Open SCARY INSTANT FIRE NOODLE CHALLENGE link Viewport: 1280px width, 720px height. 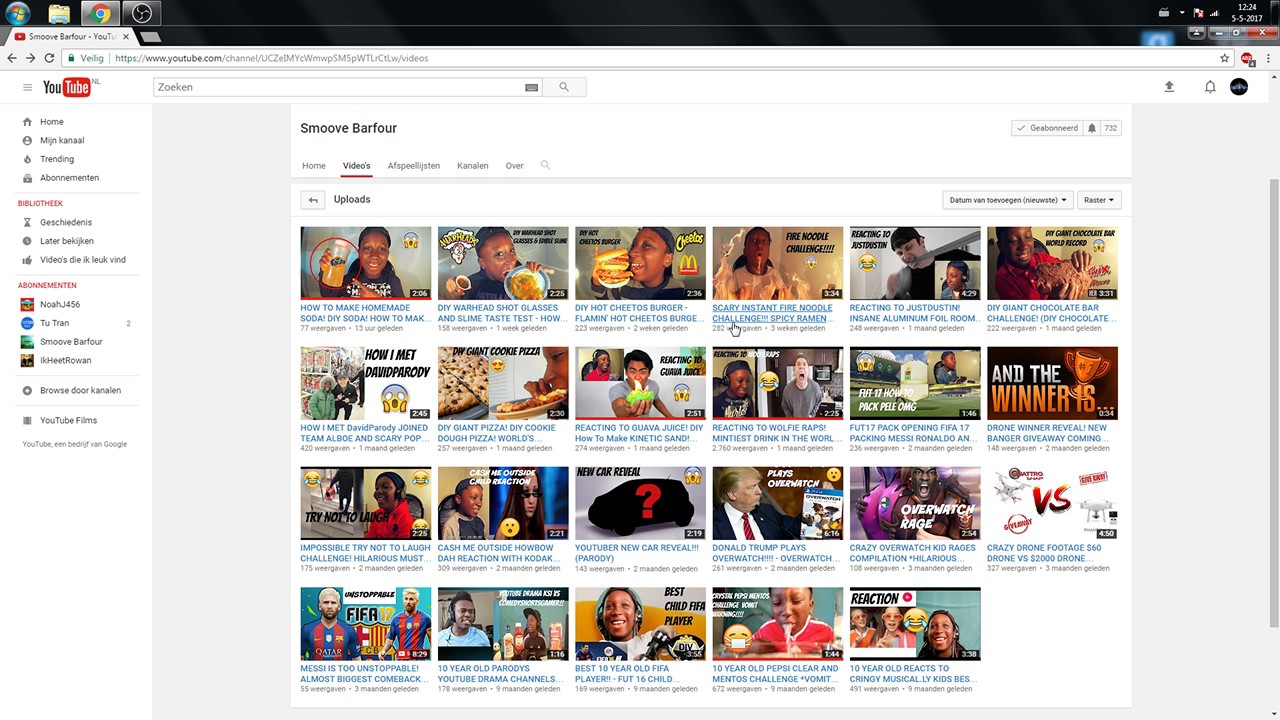tap(773, 313)
